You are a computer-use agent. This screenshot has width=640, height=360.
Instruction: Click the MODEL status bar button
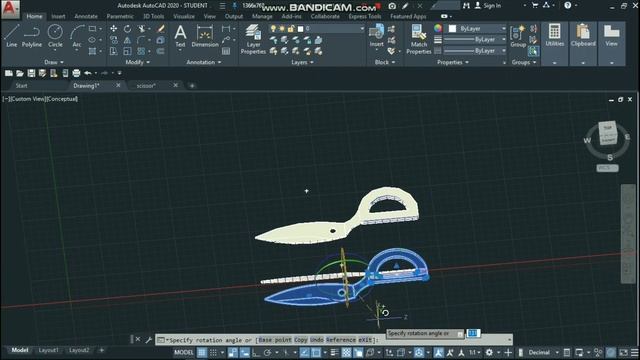click(x=183, y=353)
